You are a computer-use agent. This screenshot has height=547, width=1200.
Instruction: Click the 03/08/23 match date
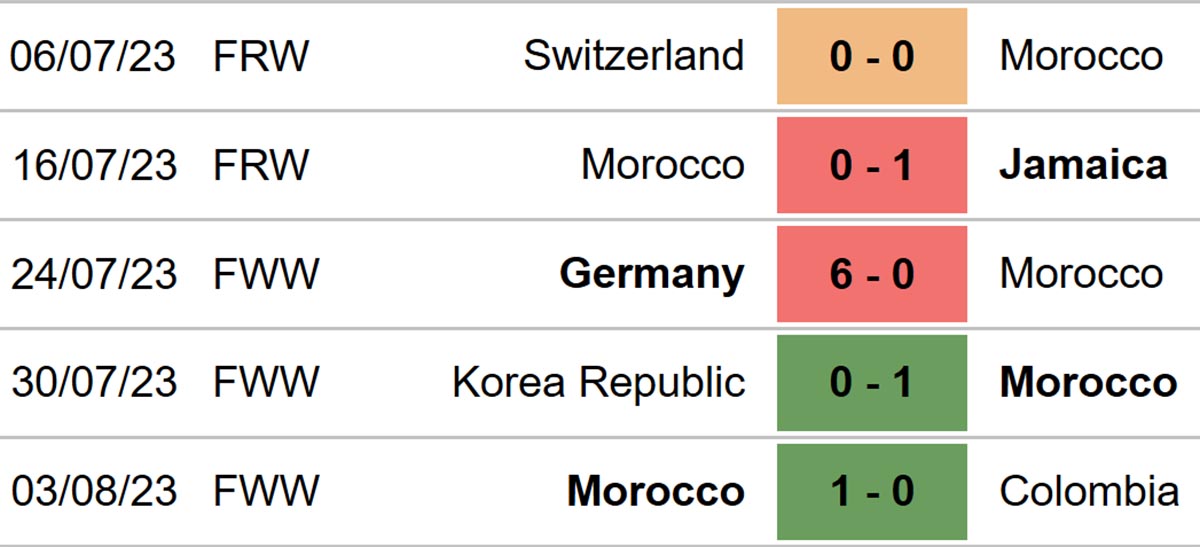coord(94,492)
